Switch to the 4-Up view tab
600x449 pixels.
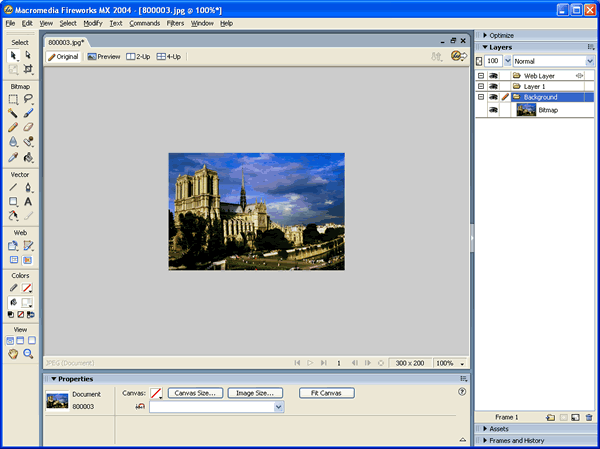(169, 57)
